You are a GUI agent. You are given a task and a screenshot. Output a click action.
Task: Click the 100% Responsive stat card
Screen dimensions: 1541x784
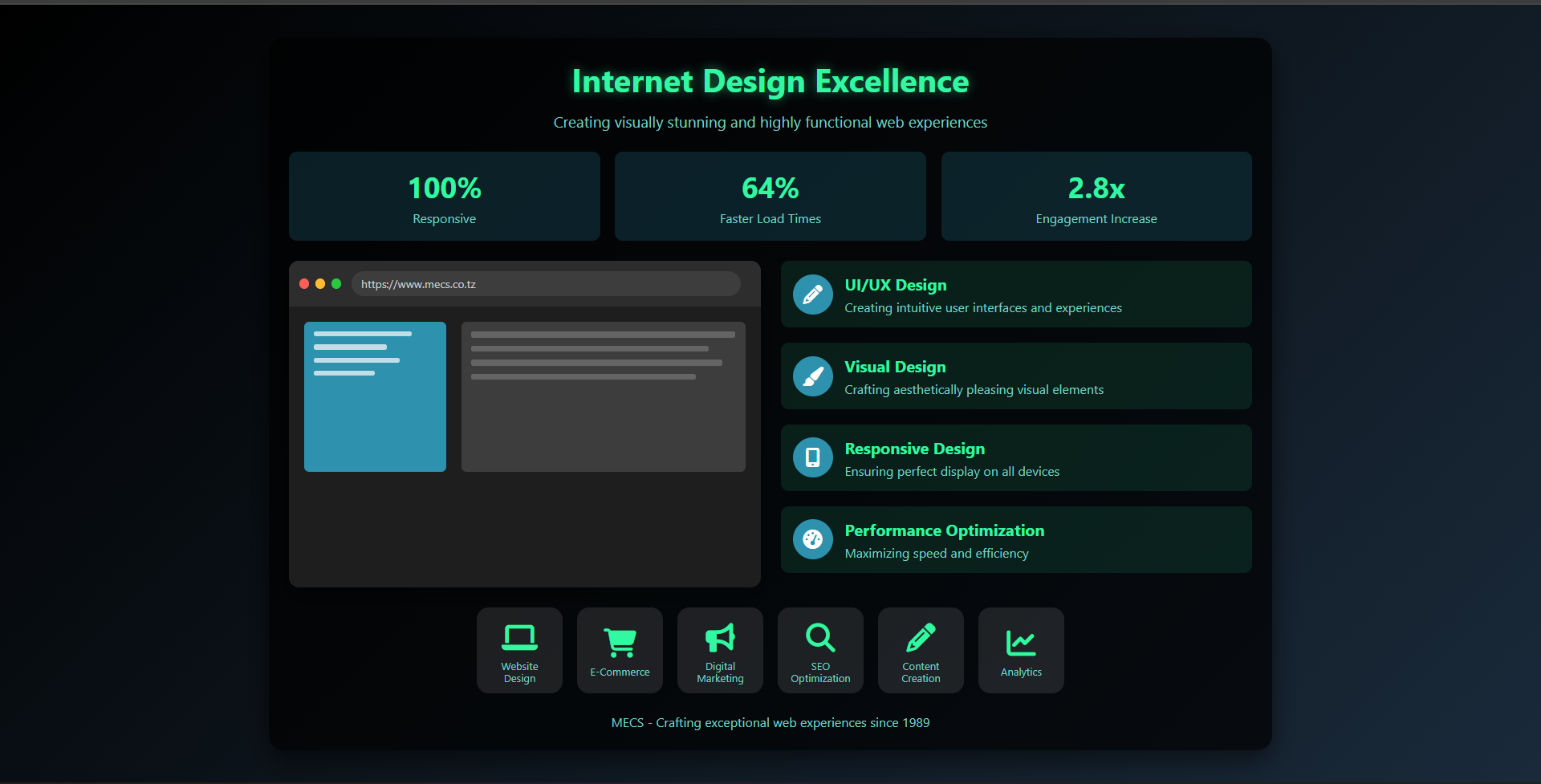point(444,197)
